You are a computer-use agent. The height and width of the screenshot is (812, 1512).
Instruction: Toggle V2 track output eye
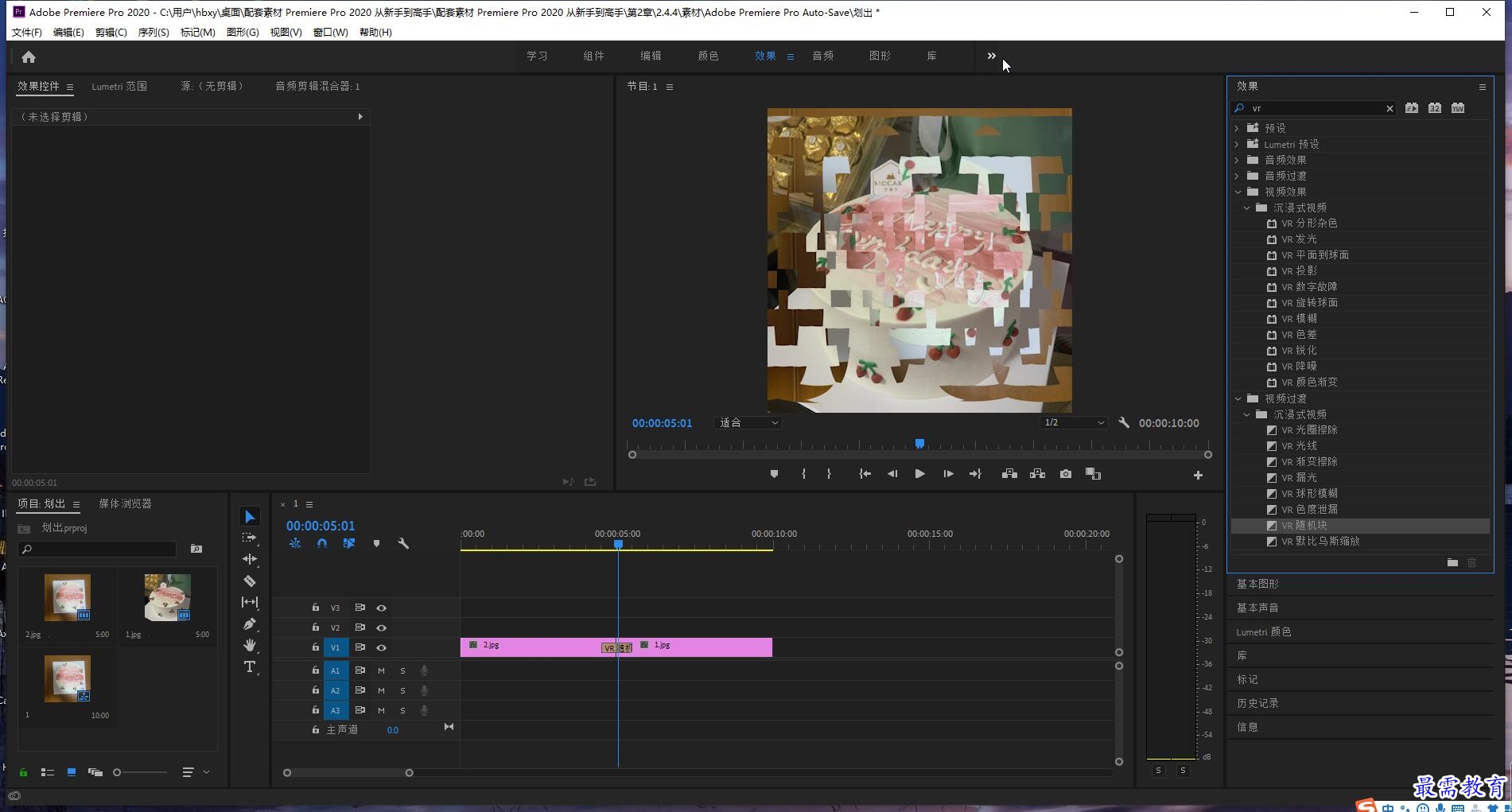click(382, 627)
